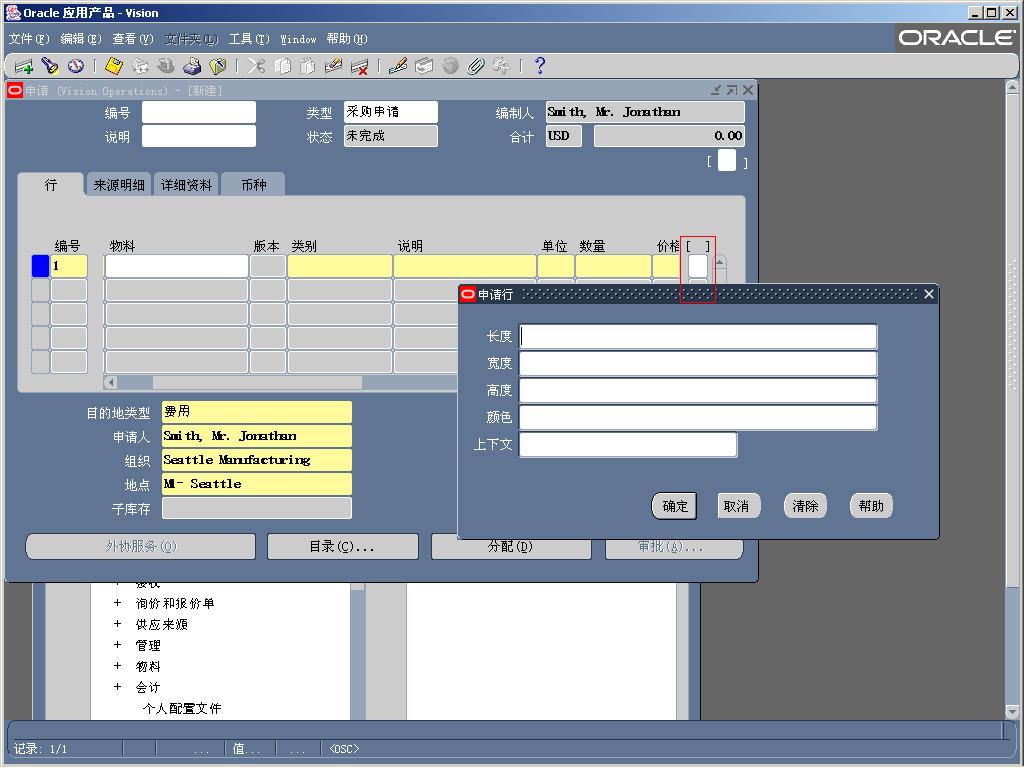
Task: Click the Folder Tools icon
Action: point(502,66)
